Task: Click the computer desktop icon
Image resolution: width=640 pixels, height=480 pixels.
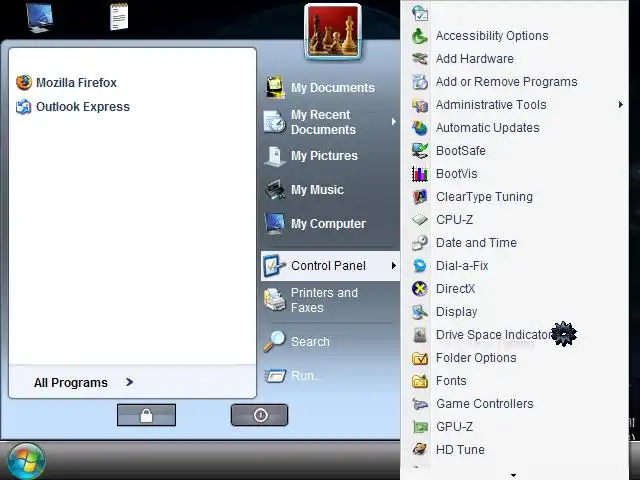Action: coord(40,17)
